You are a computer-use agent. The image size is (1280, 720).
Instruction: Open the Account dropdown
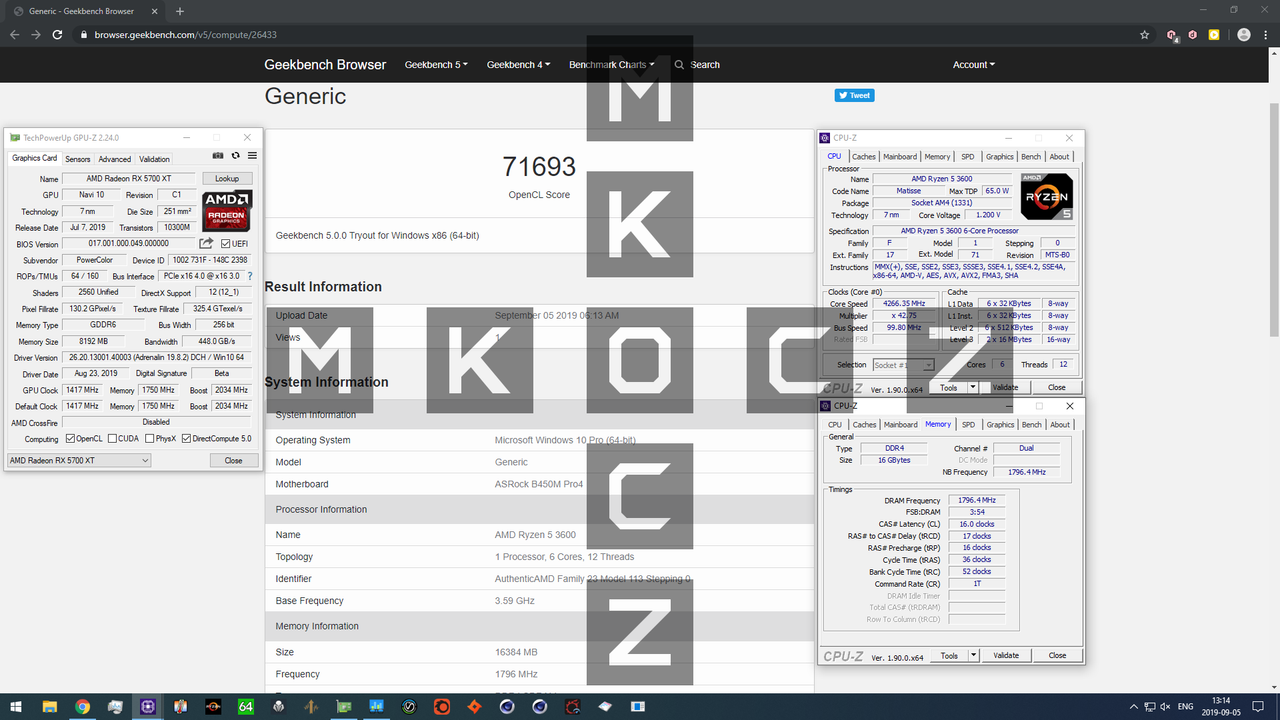point(973,64)
